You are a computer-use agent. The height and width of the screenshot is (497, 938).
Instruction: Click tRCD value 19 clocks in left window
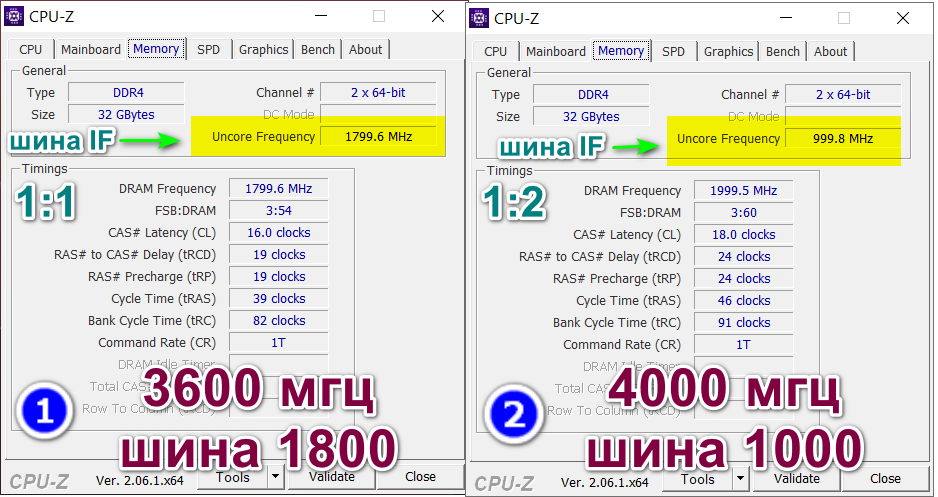coord(279,255)
